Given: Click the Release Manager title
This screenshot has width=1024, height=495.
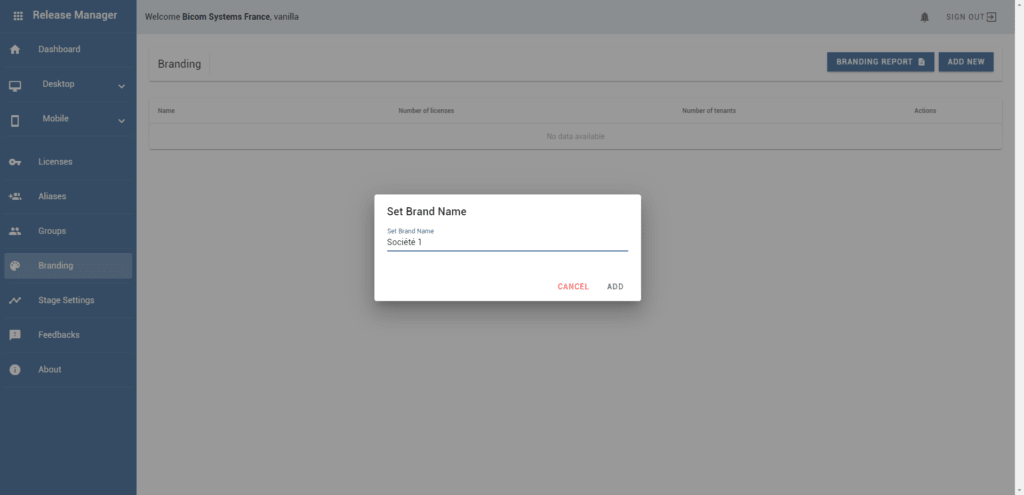Looking at the screenshot, I should 74,15.
